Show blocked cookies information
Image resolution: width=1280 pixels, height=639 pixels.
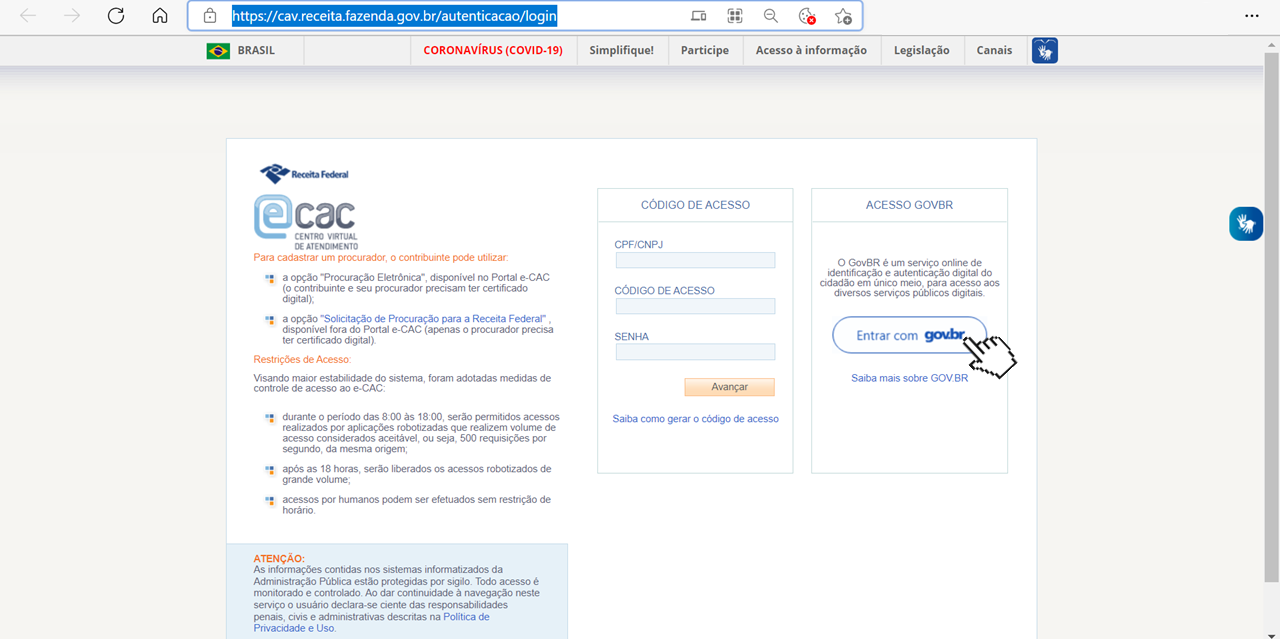807,16
